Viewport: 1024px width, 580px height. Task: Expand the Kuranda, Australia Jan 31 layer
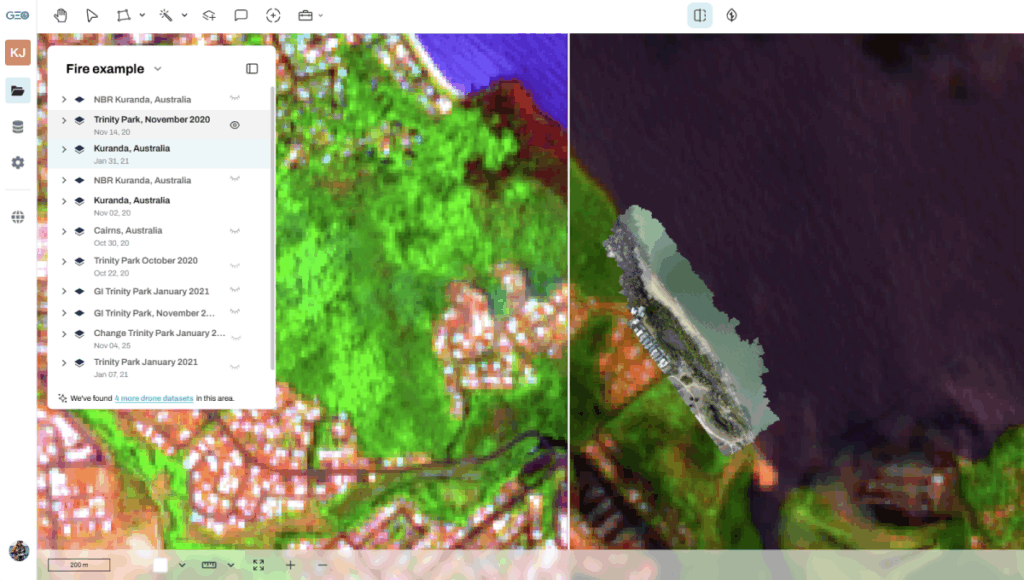tap(64, 149)
